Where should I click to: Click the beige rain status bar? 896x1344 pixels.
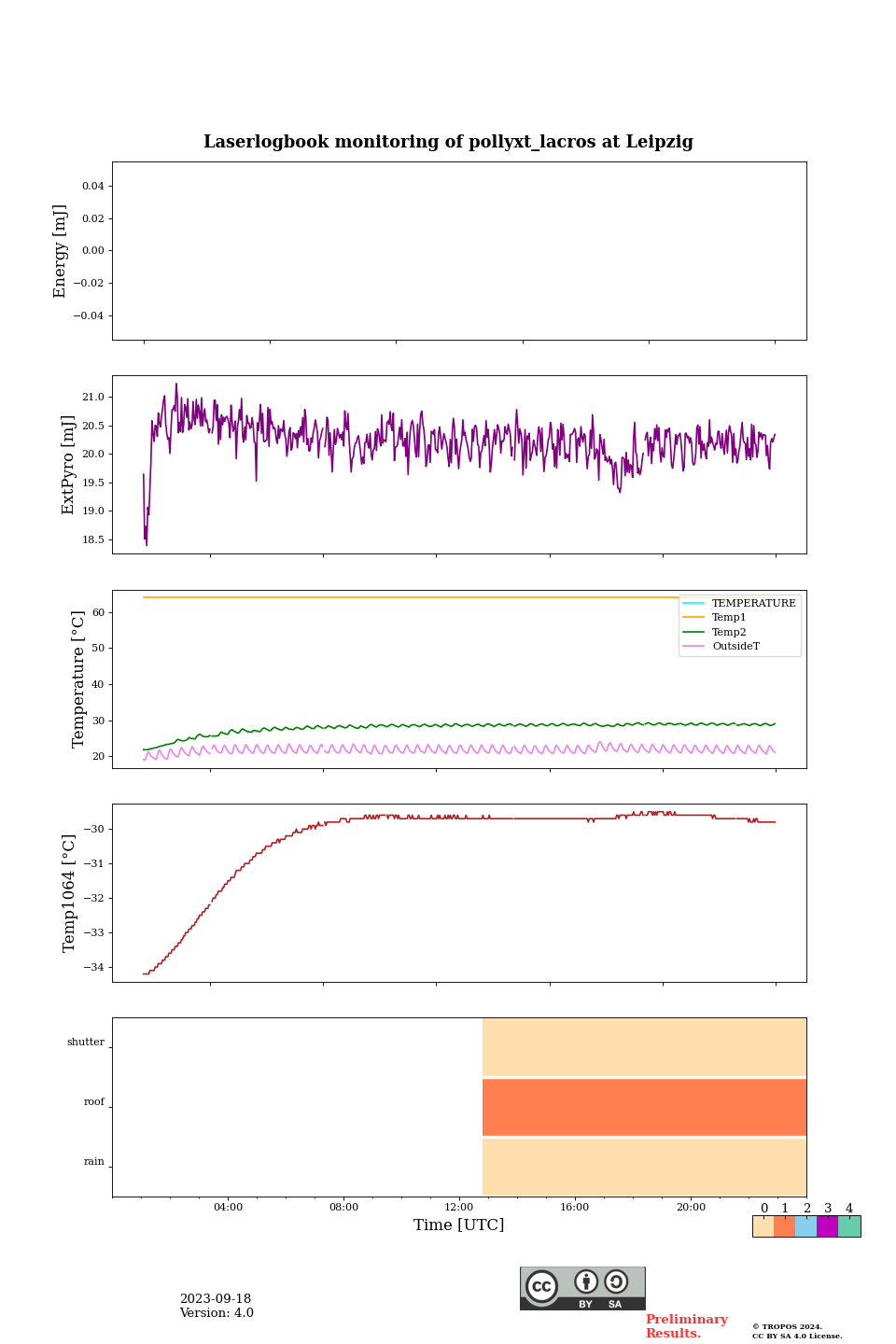(x=644, y=1168)
